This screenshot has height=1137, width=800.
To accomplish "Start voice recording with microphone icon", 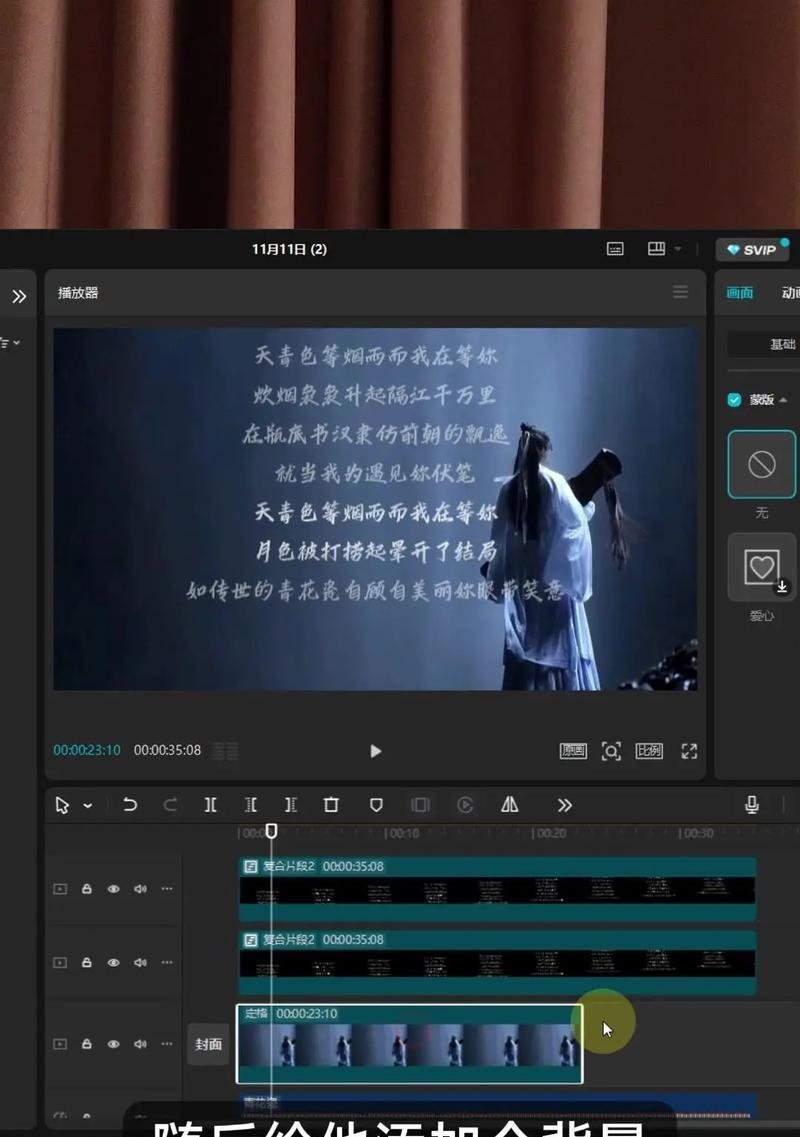I will (x=752, y=804).
